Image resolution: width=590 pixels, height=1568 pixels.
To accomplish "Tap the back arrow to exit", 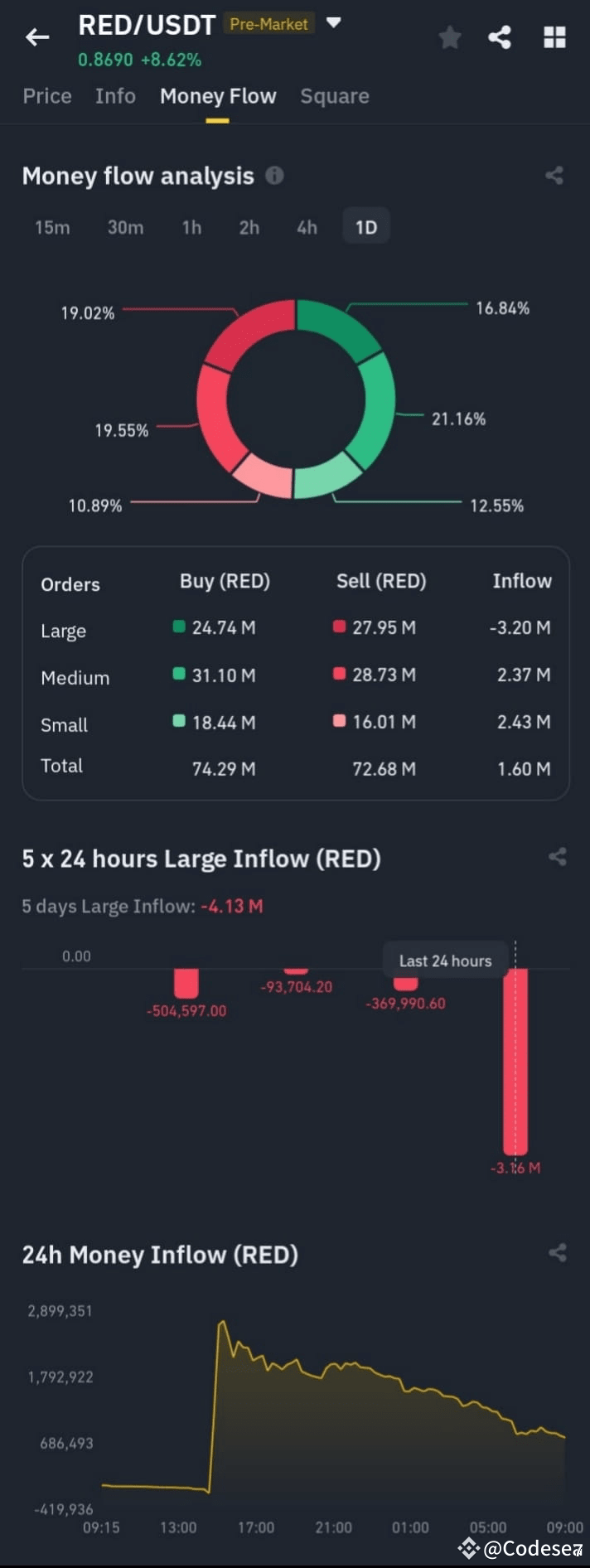I will (x=37, y=37).
